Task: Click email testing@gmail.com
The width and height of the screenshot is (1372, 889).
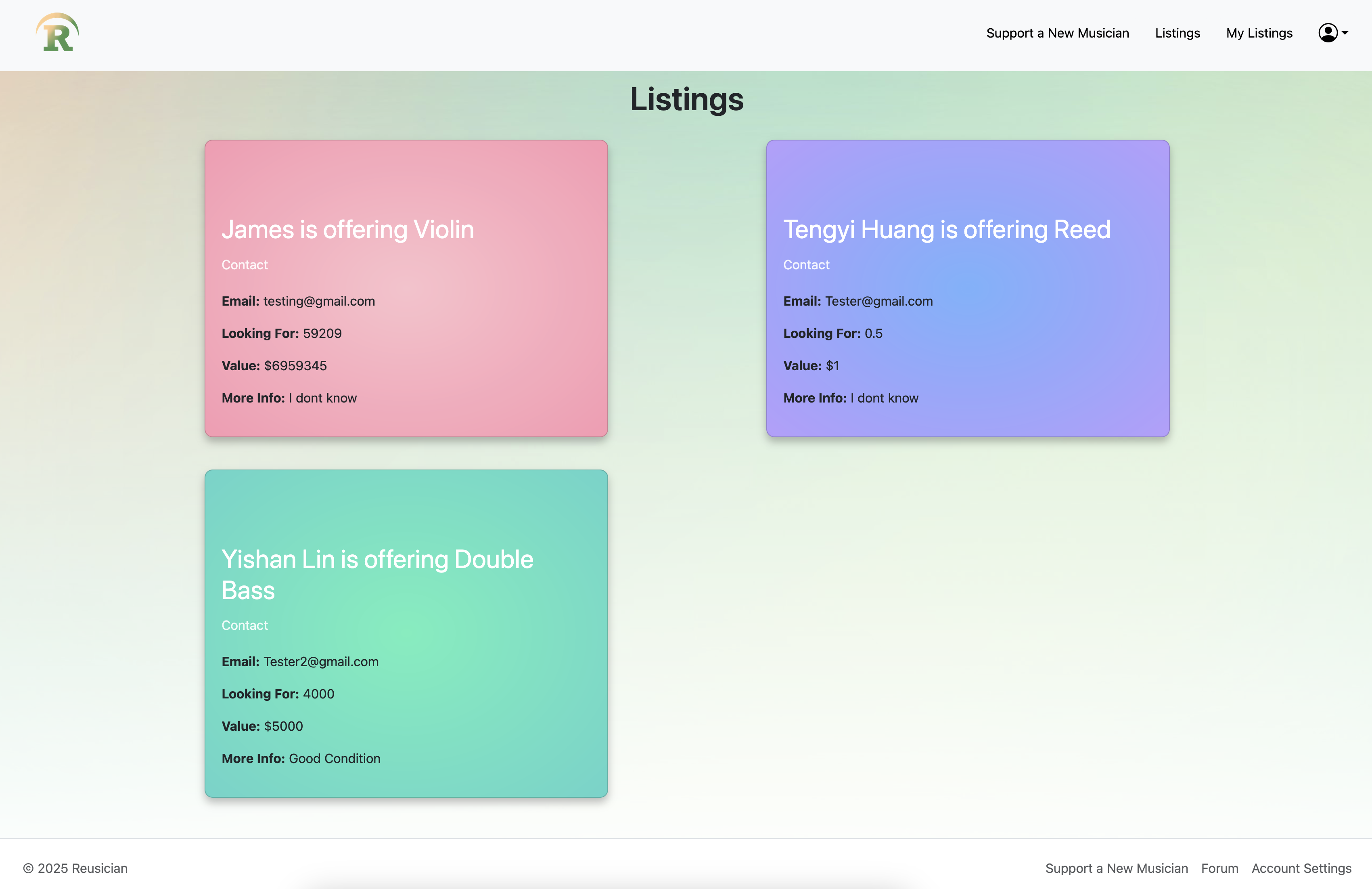Action: pos(319,301)
